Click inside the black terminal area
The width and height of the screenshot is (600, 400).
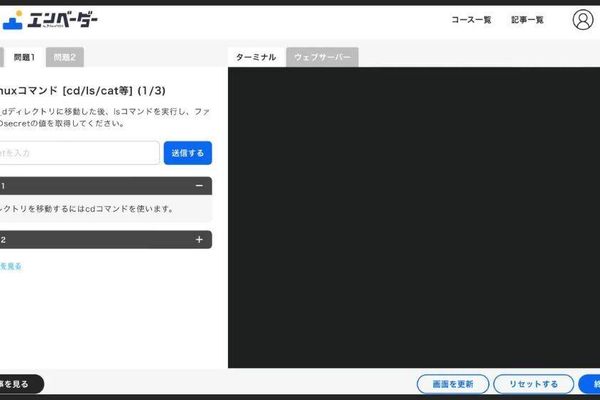414,217
